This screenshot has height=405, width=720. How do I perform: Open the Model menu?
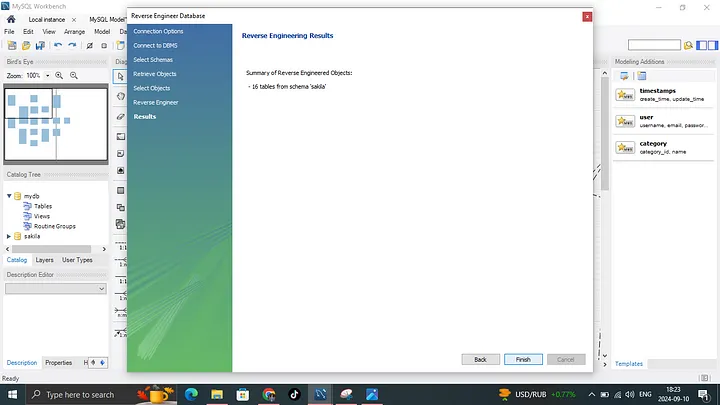click(x=102, y=32)
